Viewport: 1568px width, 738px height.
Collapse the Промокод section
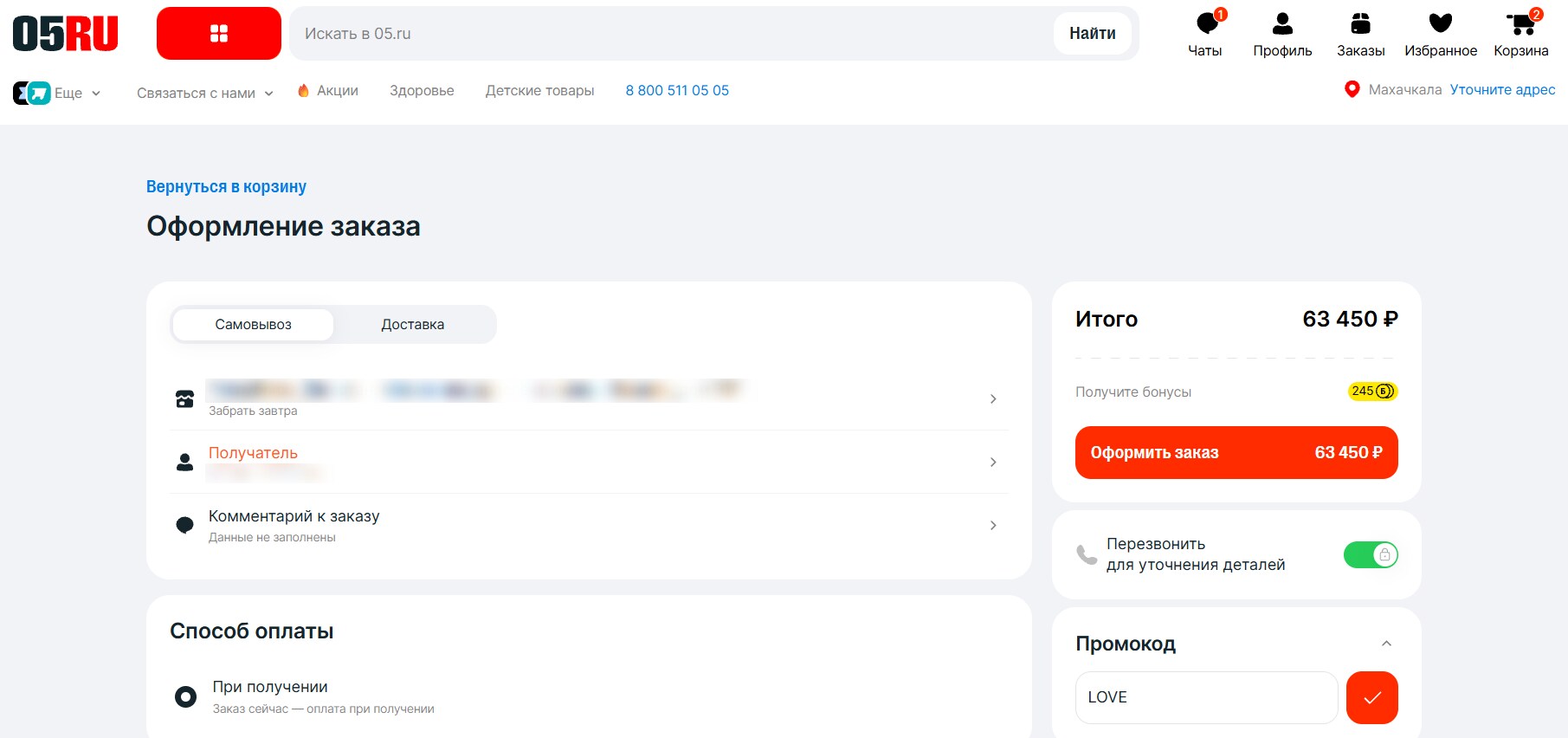[x=1386, y=644]
